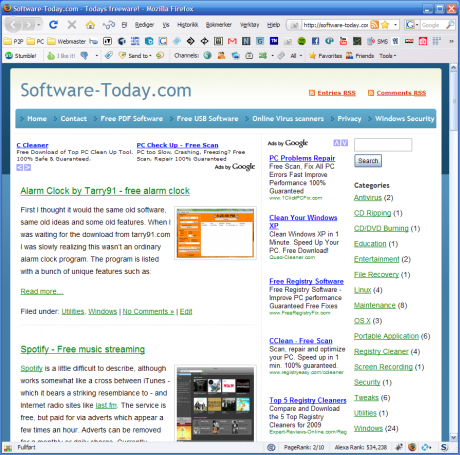Open the alarm clock screenshot thumbnail
The height and width of the screenshot is (455, 460).
pos(215,233)
